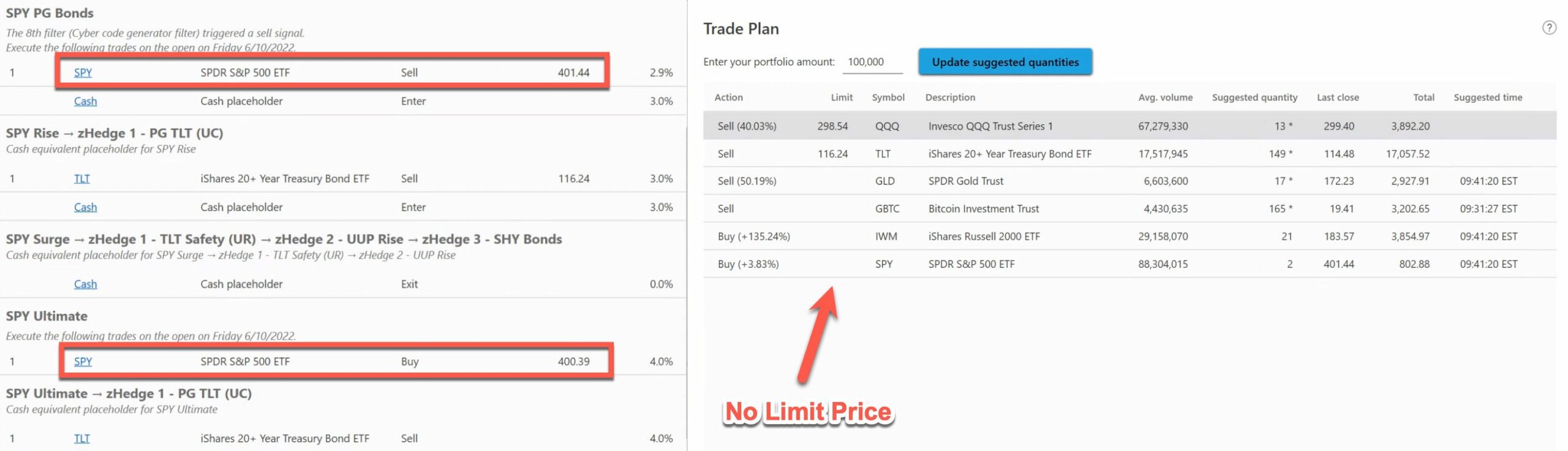Sort trade plan by Action column header
Screen dimensions: 1568x451
(x=728, y=97)
